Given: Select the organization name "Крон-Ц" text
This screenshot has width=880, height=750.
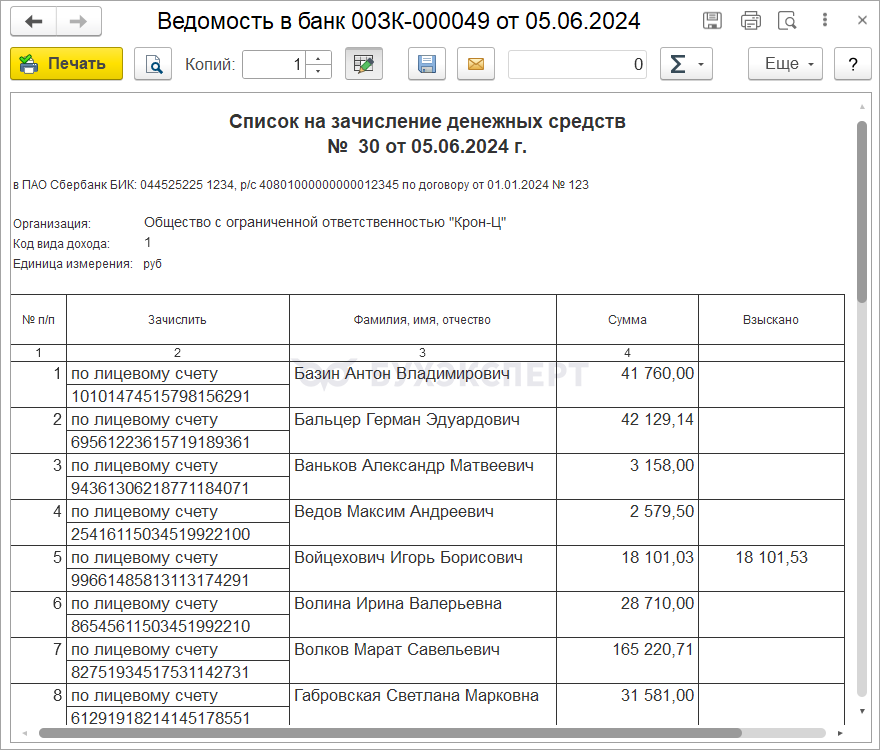Looking at the screenshot, I should point(325,222).
